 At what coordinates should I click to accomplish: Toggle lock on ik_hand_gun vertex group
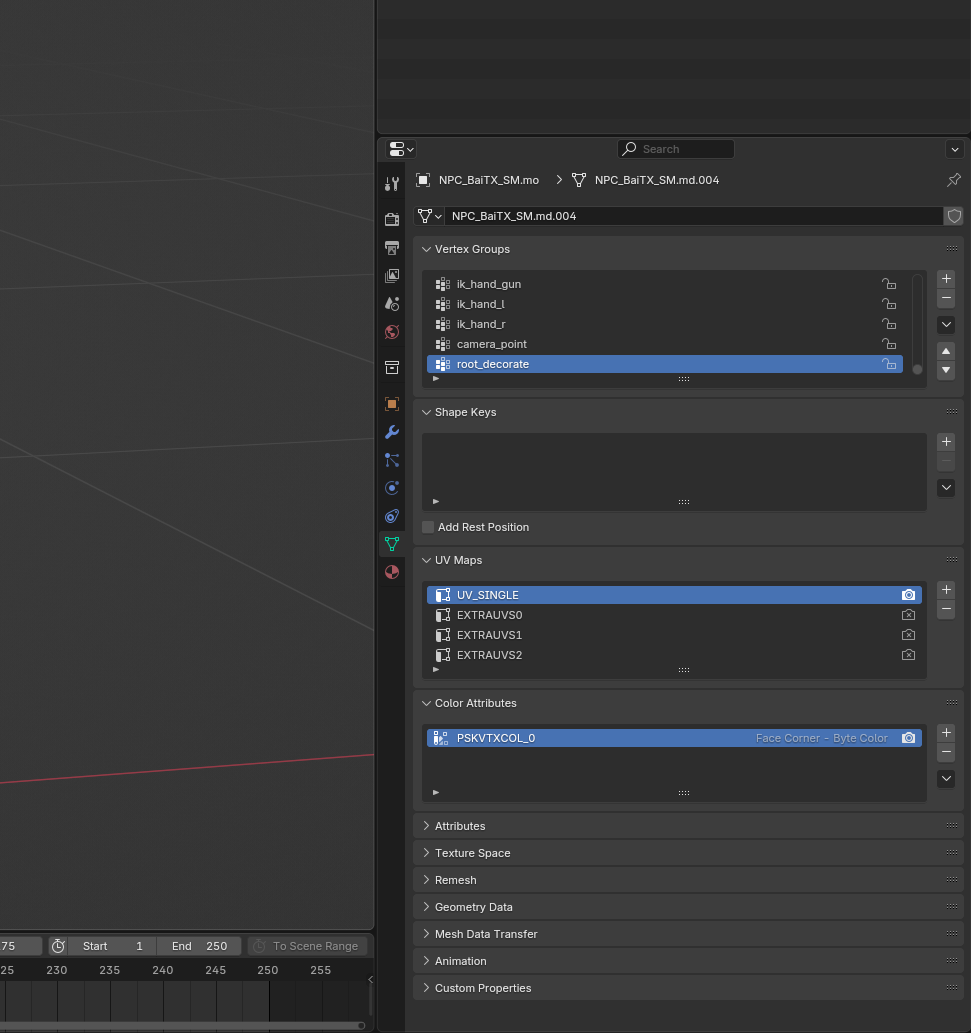[889, 284]
